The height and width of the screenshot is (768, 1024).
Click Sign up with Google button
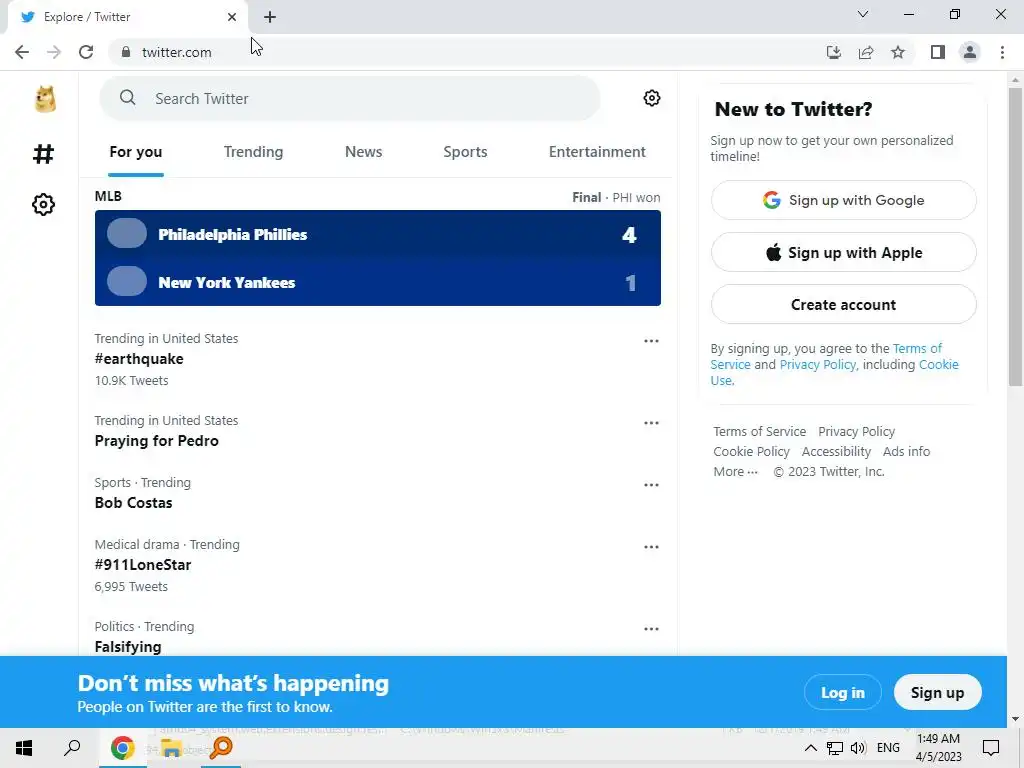coord(844,200)
